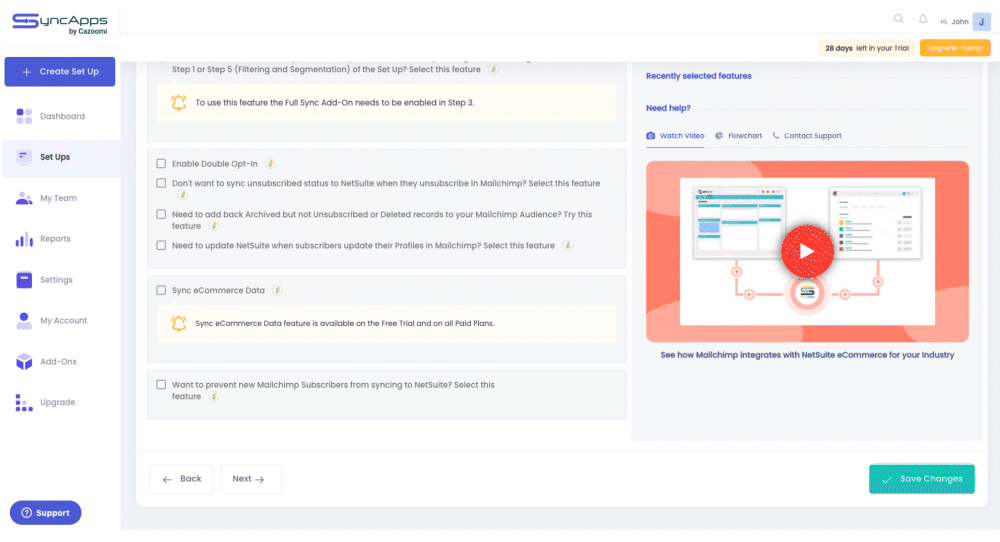
Task: Enable Double Opt-In checkbox
Action: [x=161, y=164]
